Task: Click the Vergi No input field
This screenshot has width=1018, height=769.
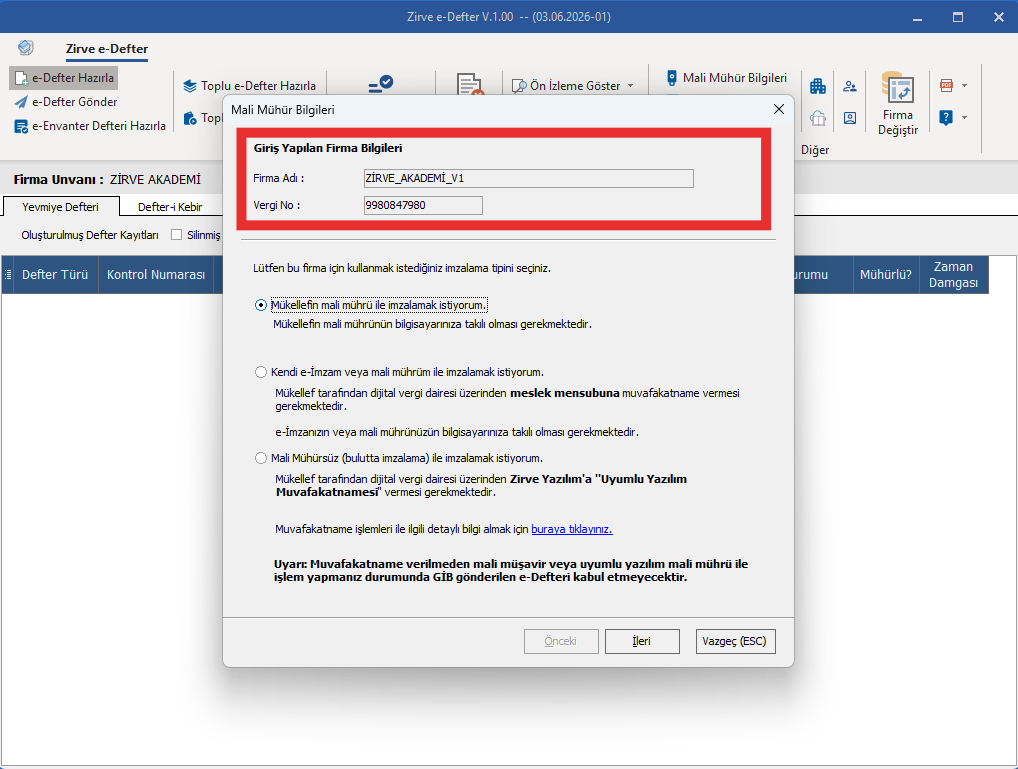Action: 423,205
